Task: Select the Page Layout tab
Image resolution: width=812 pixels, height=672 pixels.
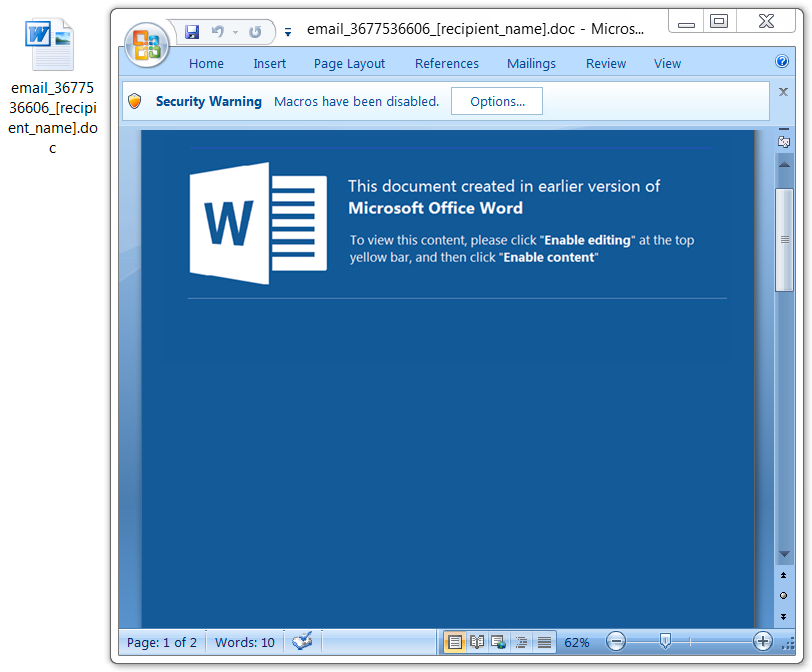Action: (x=349, y=64)
